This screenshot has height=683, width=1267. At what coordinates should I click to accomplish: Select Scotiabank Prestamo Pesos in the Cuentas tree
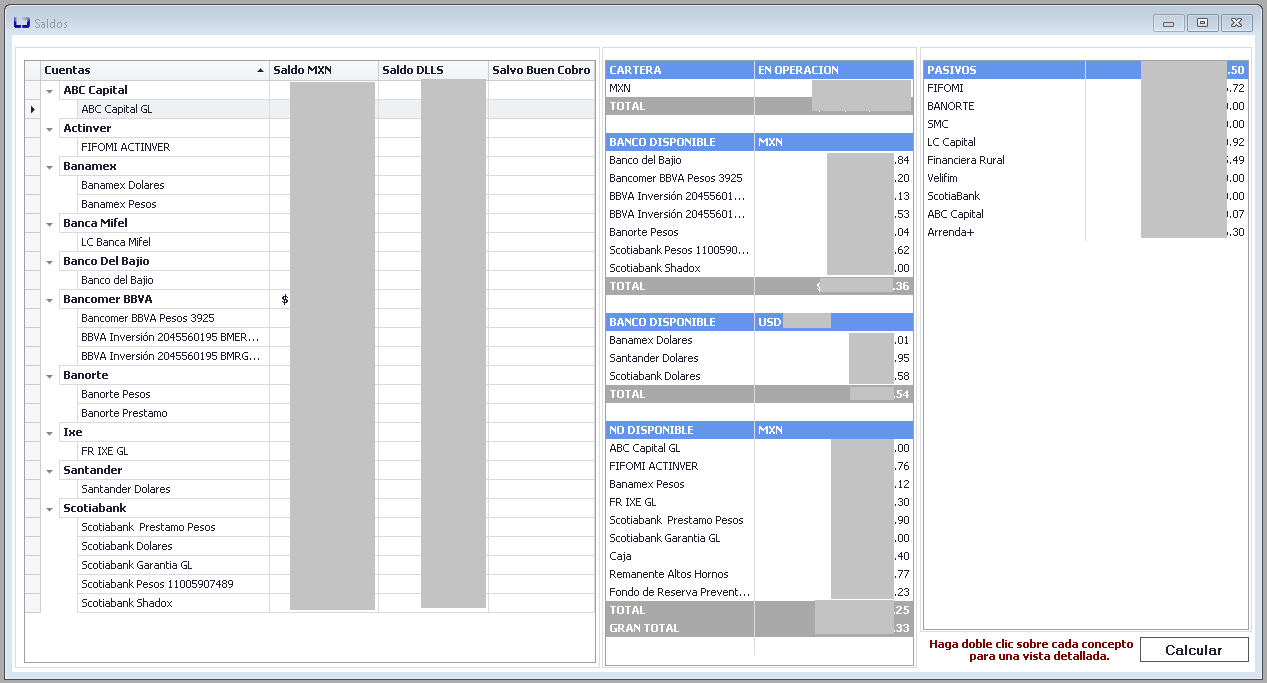coord(148,527)
